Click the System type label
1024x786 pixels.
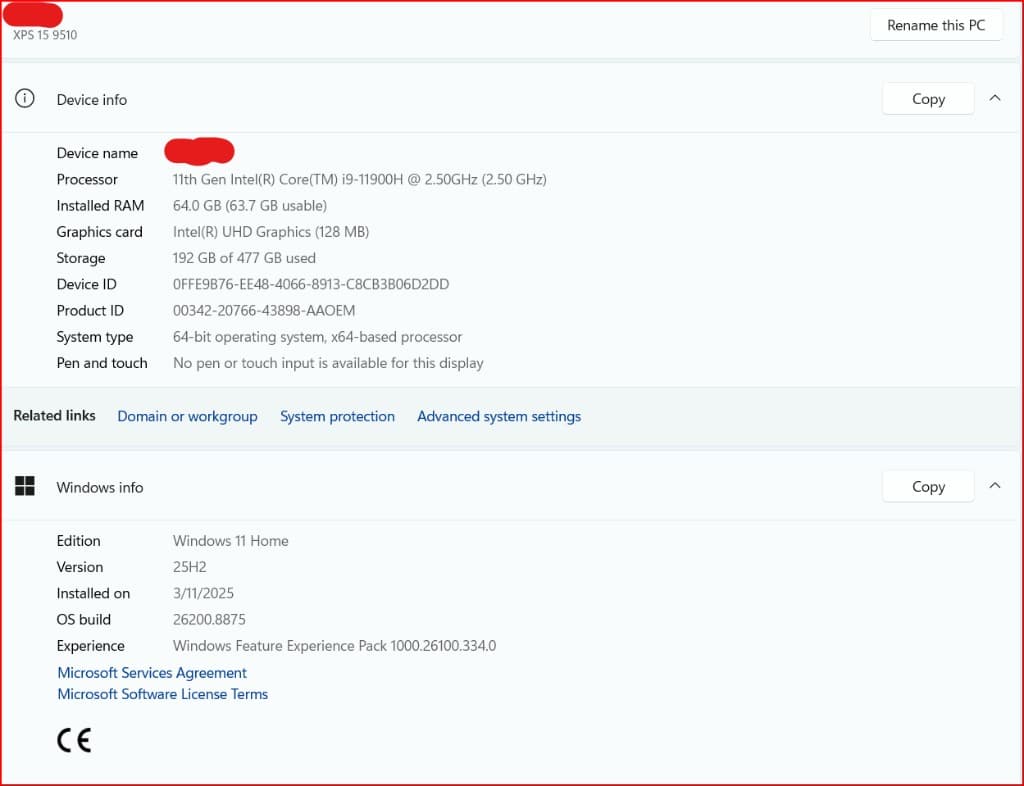coord(95,337)
